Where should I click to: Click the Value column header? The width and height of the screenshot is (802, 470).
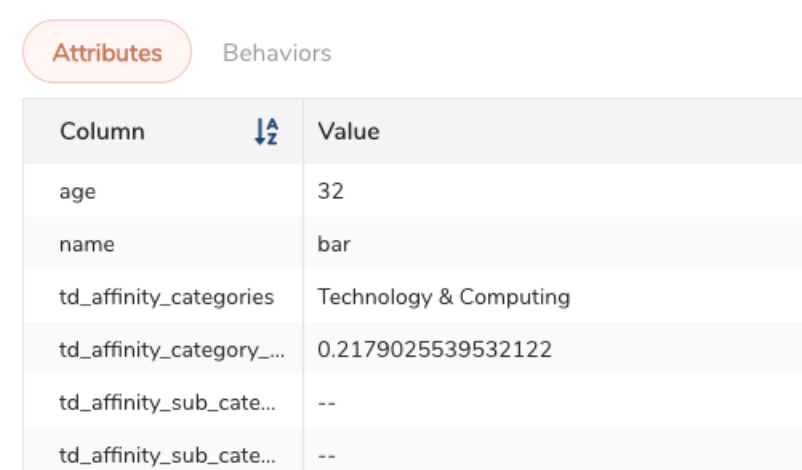point(349,131)
